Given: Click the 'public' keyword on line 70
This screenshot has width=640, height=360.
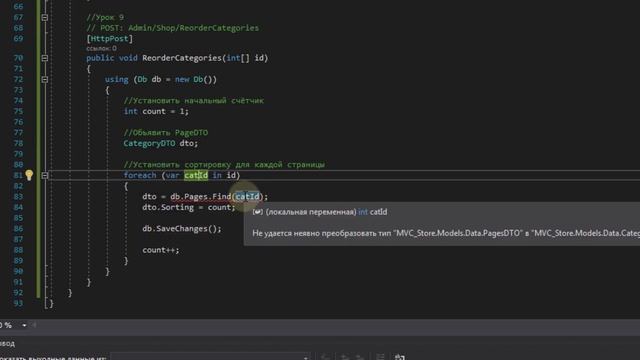Looking at the screenshot, I should coord(100,58).
